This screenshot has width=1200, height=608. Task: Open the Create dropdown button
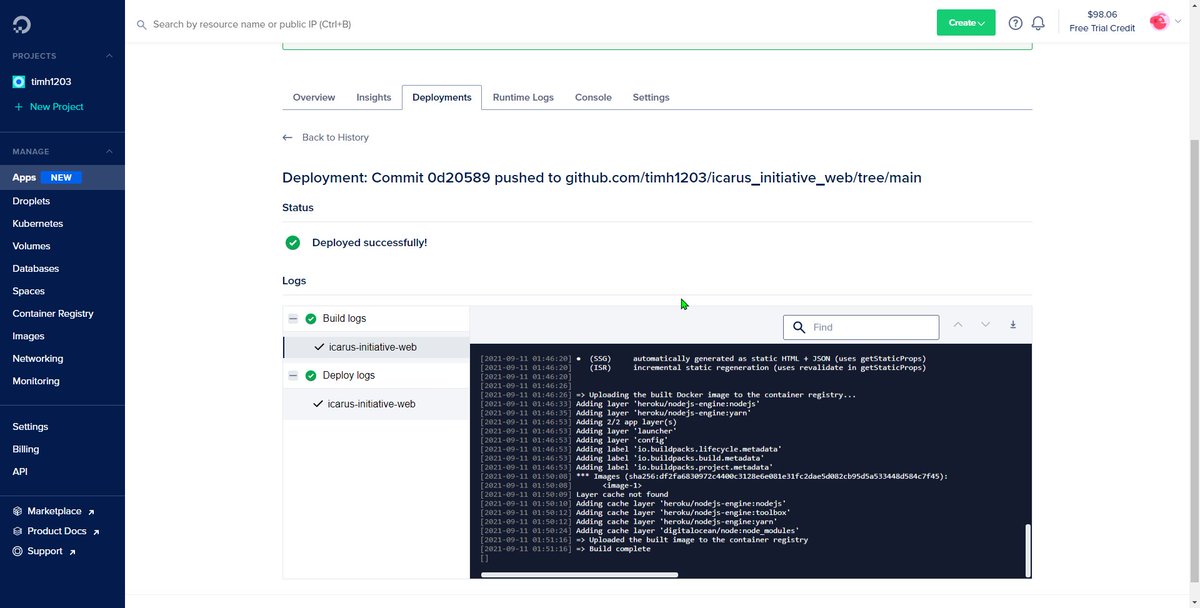[x=966, y=22]
